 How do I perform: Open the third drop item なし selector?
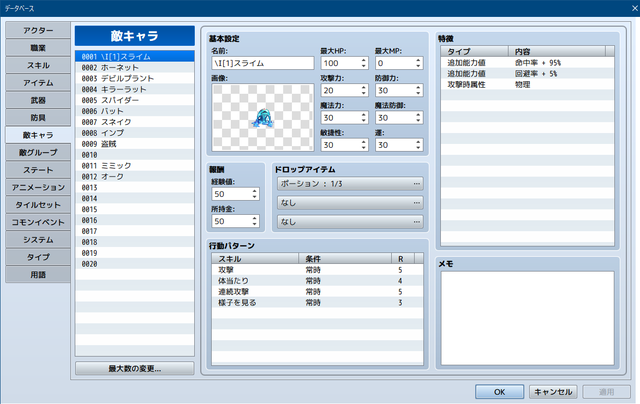point(350,222)
